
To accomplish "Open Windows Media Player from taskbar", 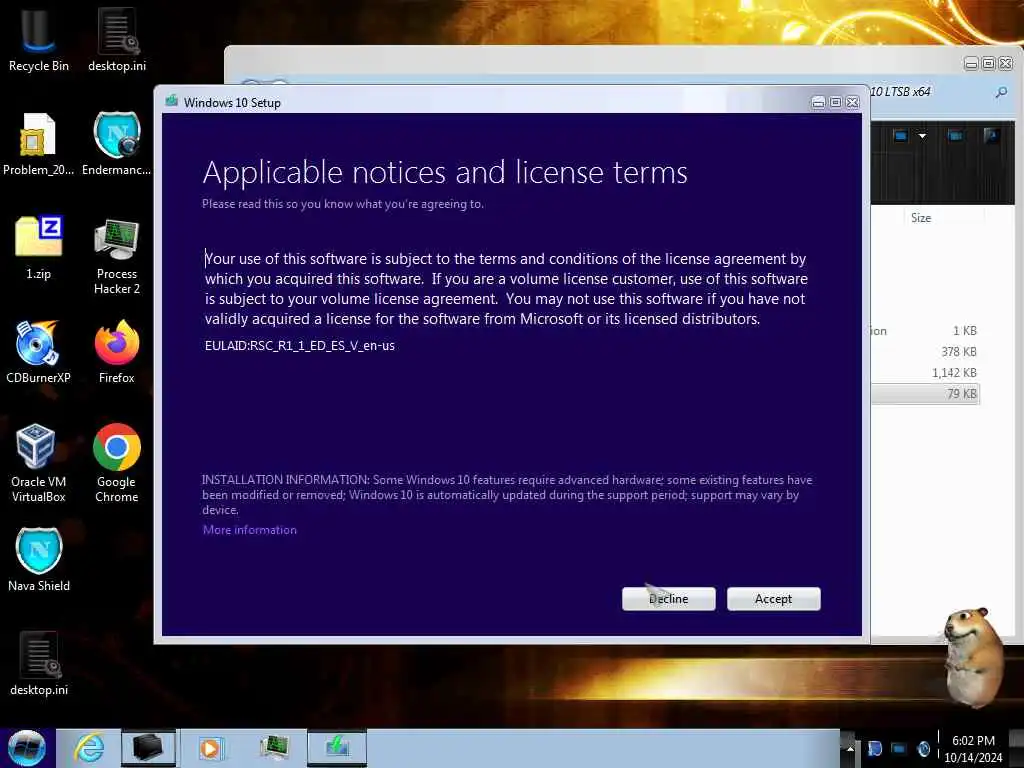I will click(x=210, y=748).
